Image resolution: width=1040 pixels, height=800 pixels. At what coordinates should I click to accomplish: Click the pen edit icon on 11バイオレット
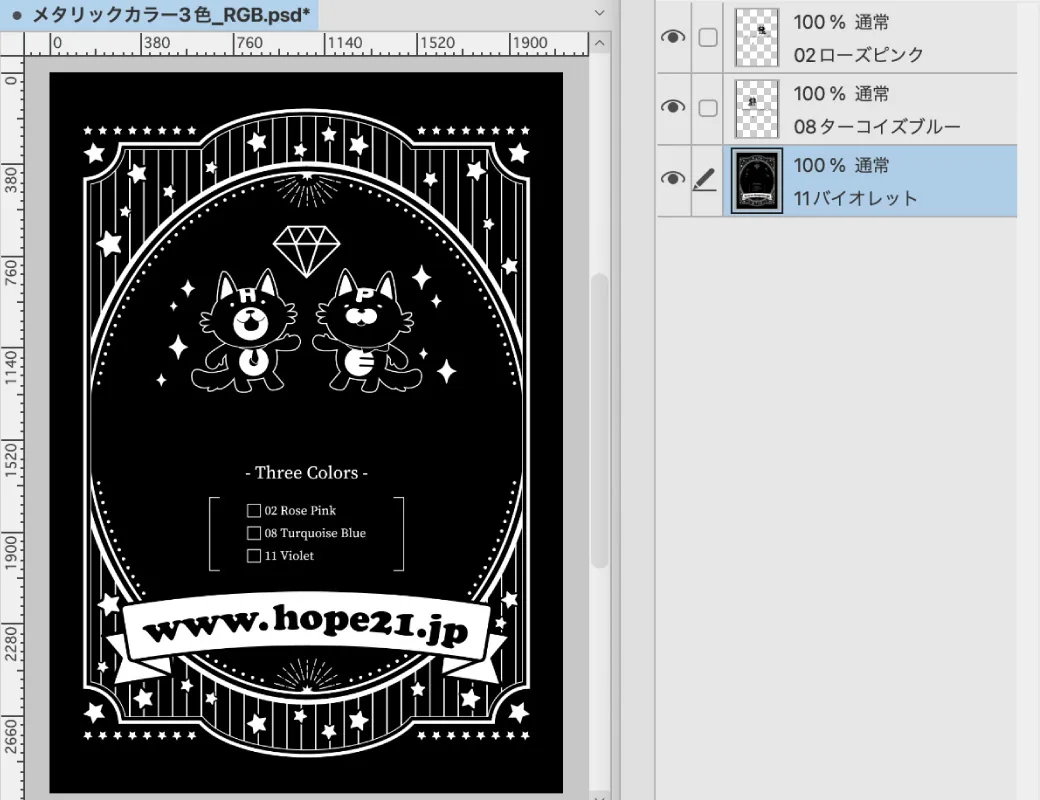point(706,180)
